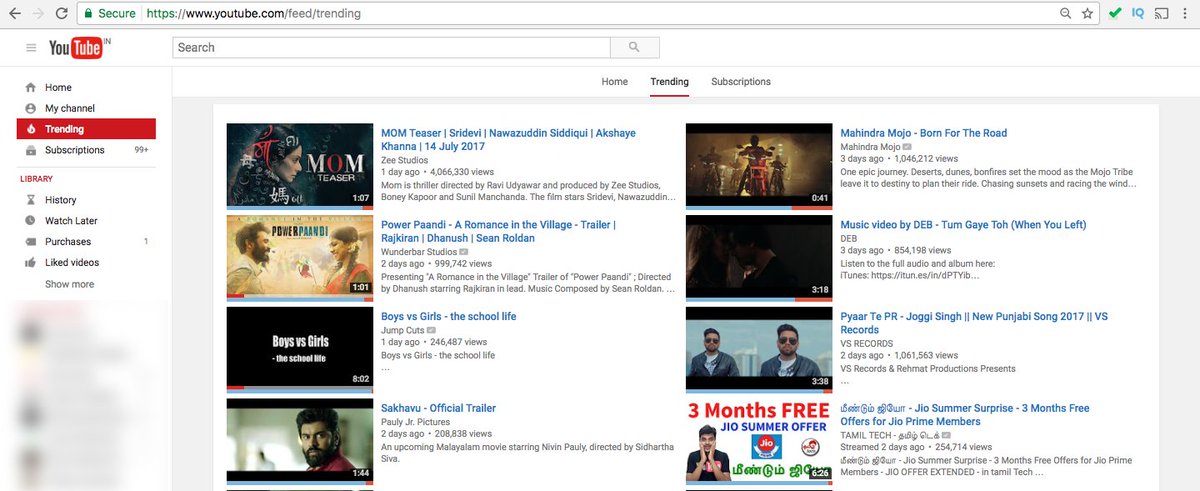This screenshot has height=491, width=1200.
Task: Visit the Zee Studios channel
Action: 404,159
